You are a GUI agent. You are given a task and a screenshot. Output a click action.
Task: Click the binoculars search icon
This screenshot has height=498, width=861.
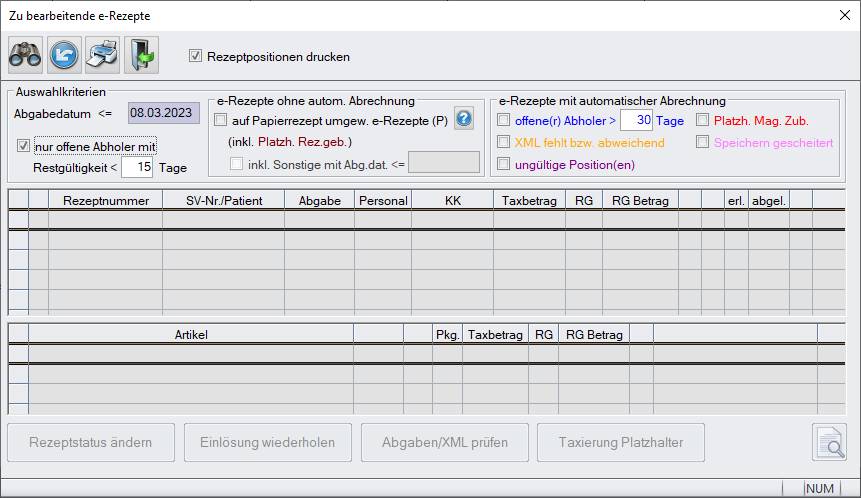(25, 56)
